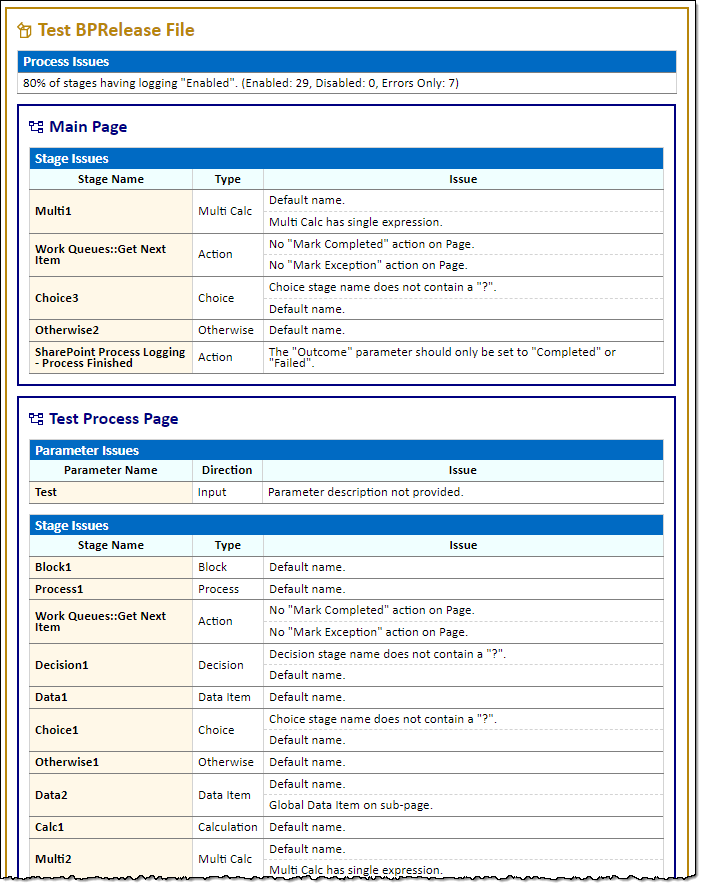Select the Multi1 stage name cell
This screenshot has height=886, width=702.
pyautogui.click(x=111, y=211)
